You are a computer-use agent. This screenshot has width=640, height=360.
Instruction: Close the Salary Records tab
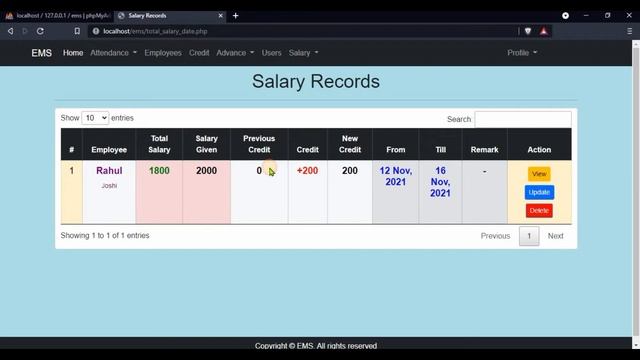[220, 16]
